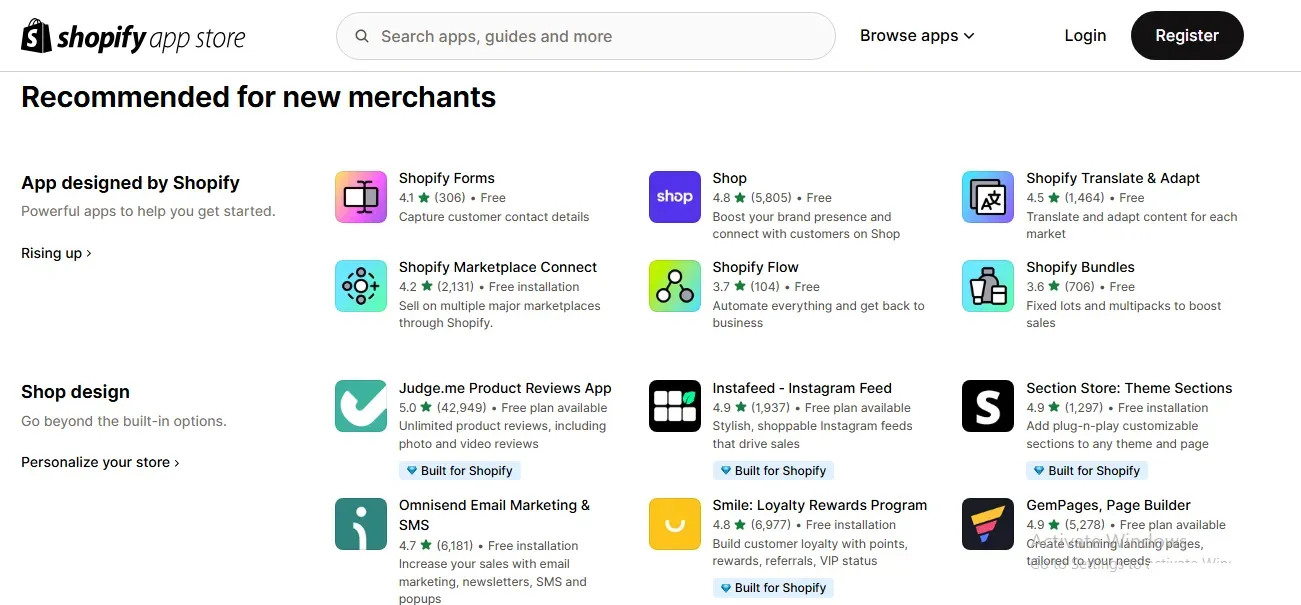Click the Shopify Translate & Adapt icon
The width and height of the screenshot is (1301, 605).
point(988,197)
